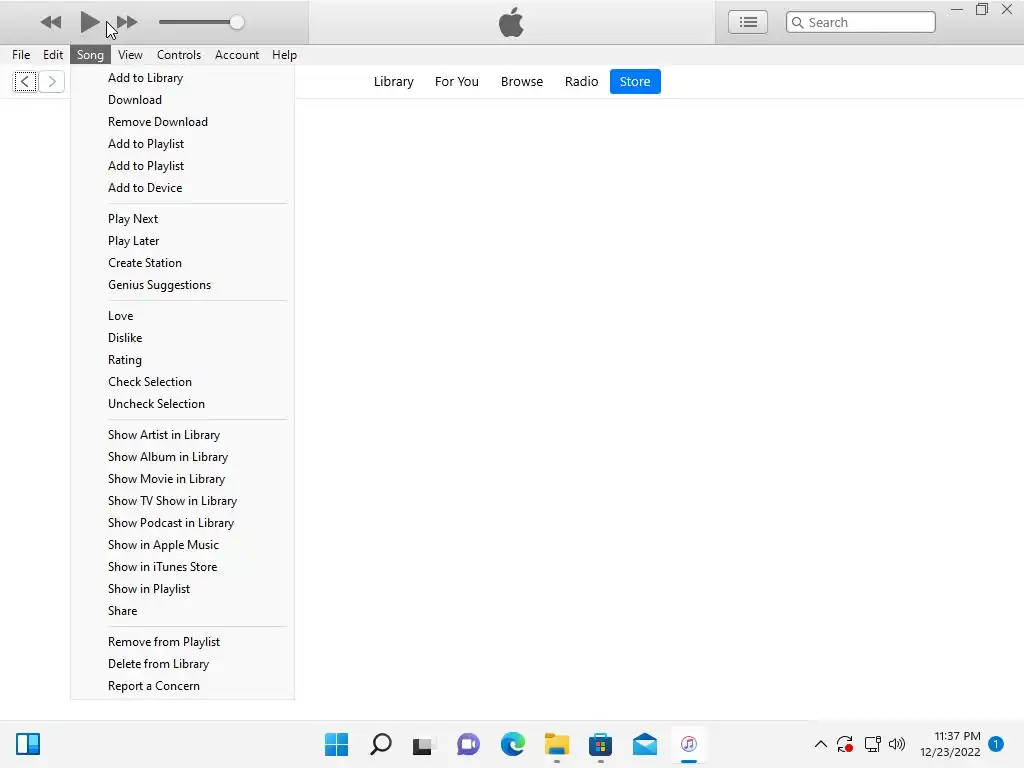The width and height of the screenshot is (1024, 768).
Task: Open taskbar Search magnifier
Action: point(381,744)
